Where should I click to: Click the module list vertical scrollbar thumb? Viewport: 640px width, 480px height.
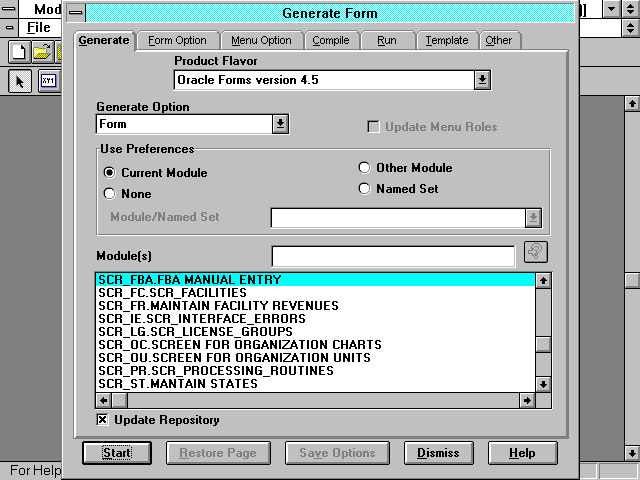click(543, 345)
